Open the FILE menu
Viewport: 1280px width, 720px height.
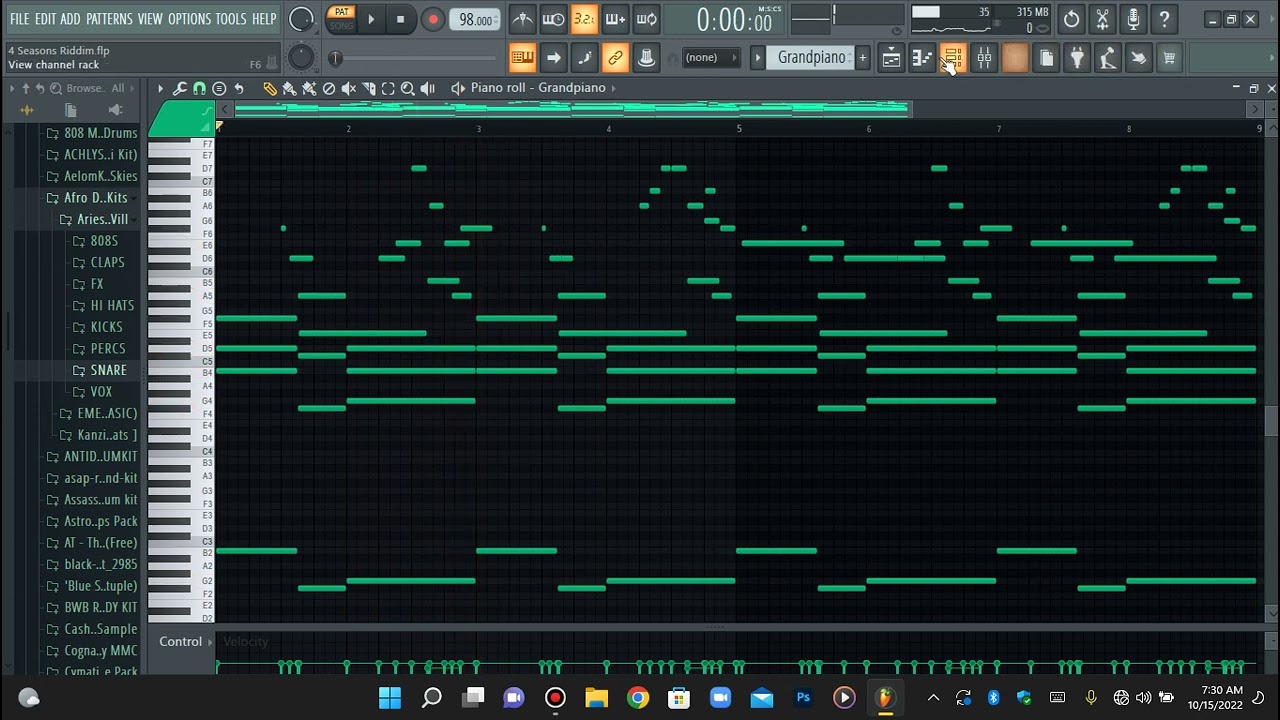19,19
